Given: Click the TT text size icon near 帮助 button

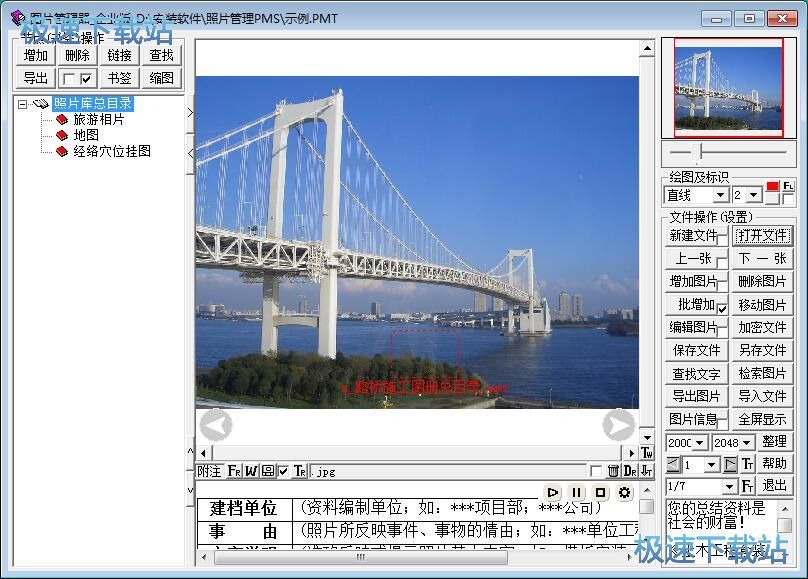Looking at the screenshot, I should (x=748, y=464).
